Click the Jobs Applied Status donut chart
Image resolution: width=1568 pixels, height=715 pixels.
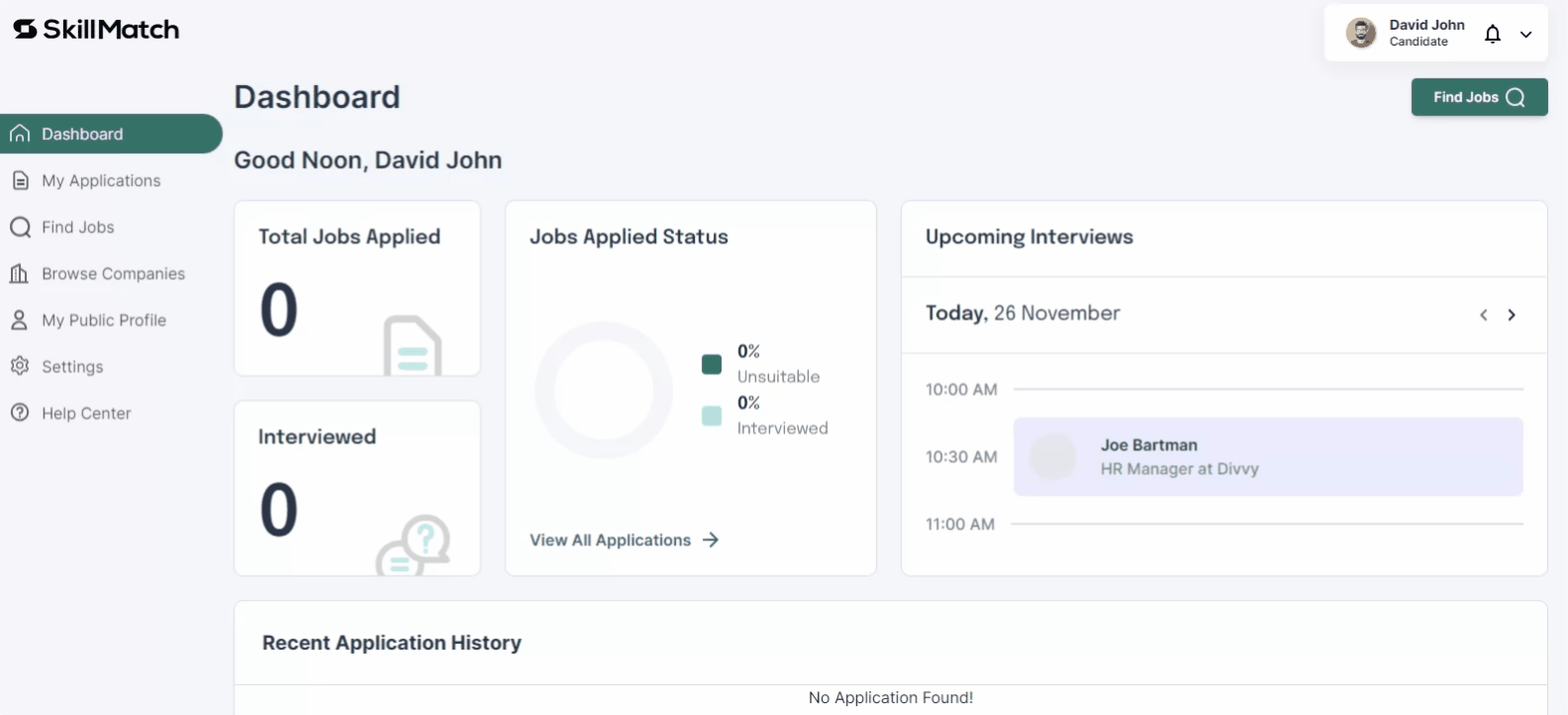[604, 390]
